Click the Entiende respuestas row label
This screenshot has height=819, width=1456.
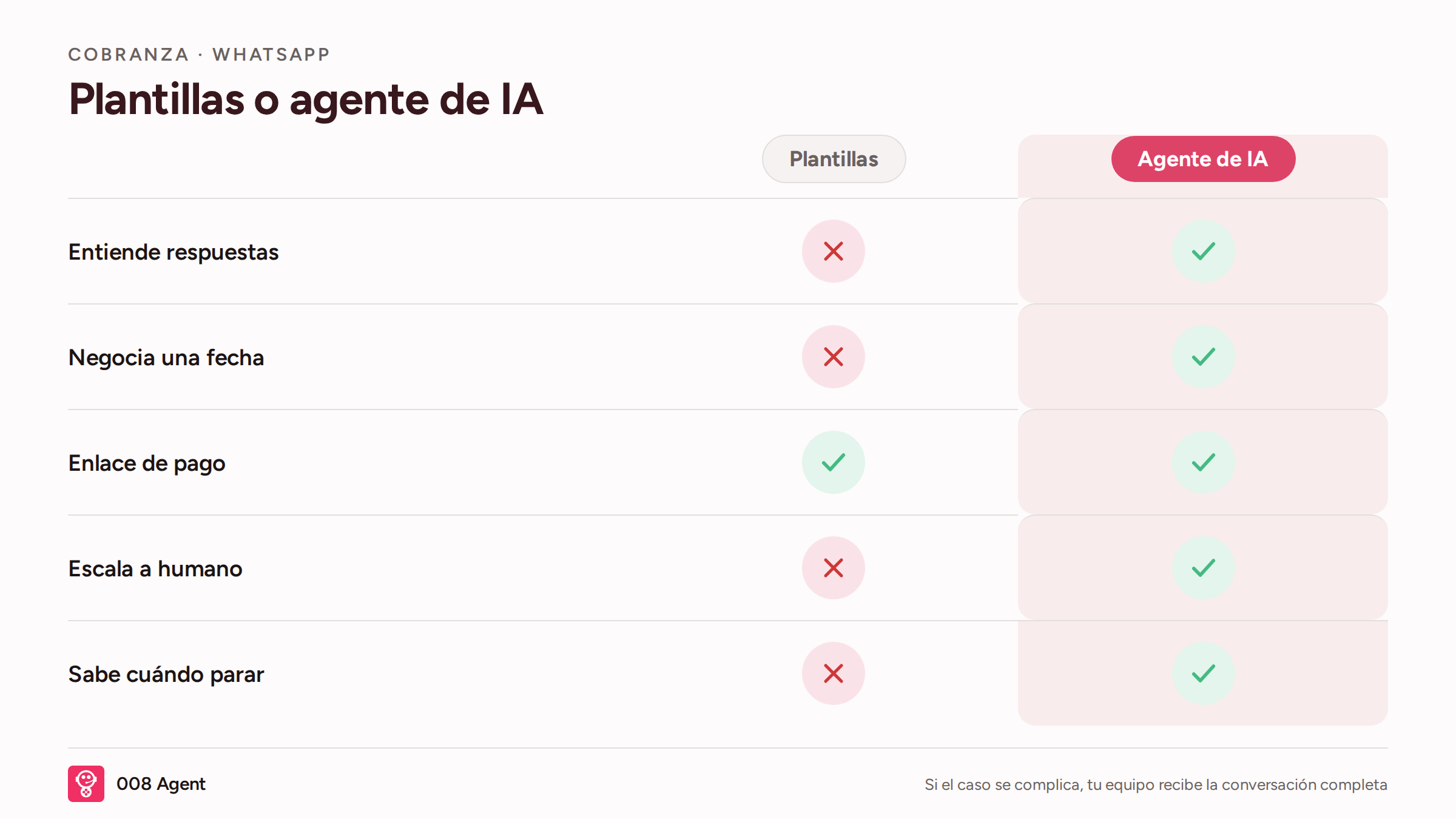[174, 252]
